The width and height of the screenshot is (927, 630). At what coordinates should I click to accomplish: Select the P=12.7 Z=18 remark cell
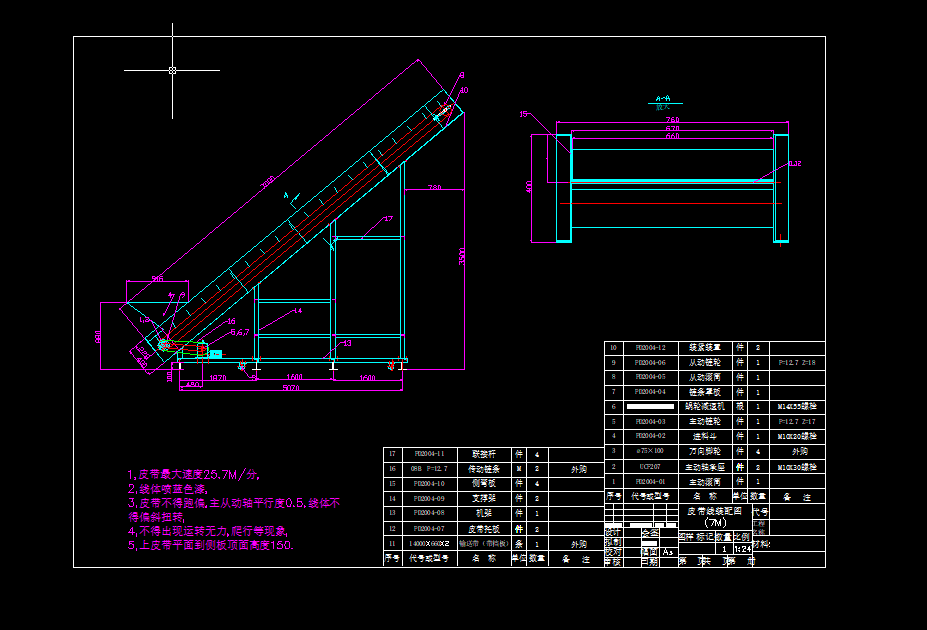(797, 362)
